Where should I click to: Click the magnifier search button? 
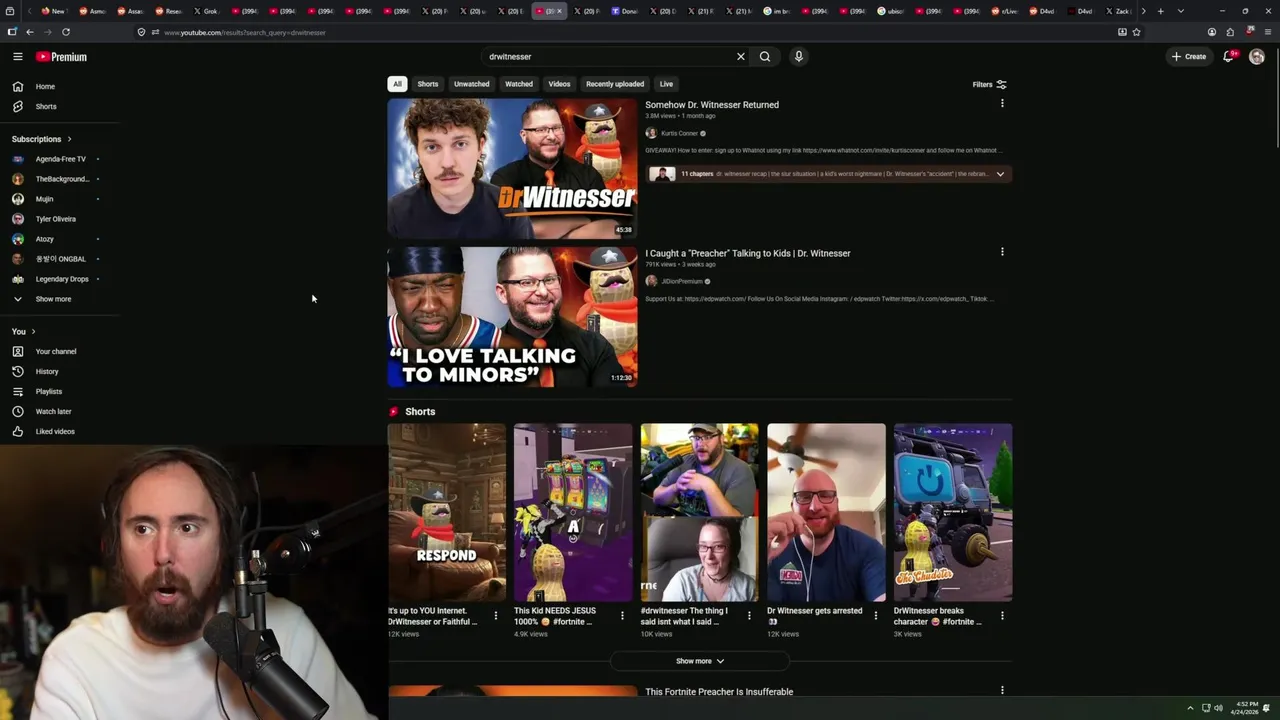coord(765,57)
